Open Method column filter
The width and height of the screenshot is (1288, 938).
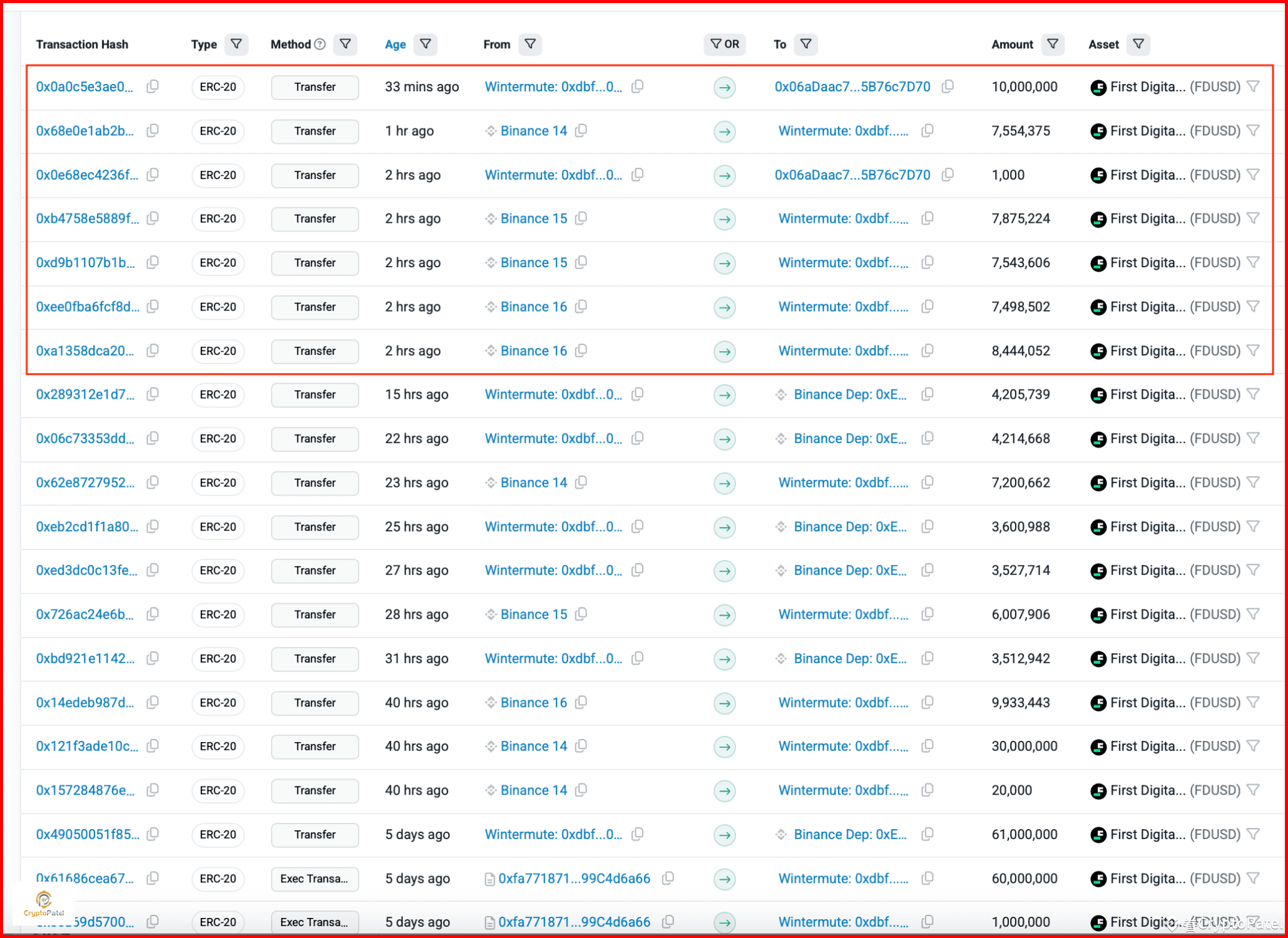(x=345, y=44)
